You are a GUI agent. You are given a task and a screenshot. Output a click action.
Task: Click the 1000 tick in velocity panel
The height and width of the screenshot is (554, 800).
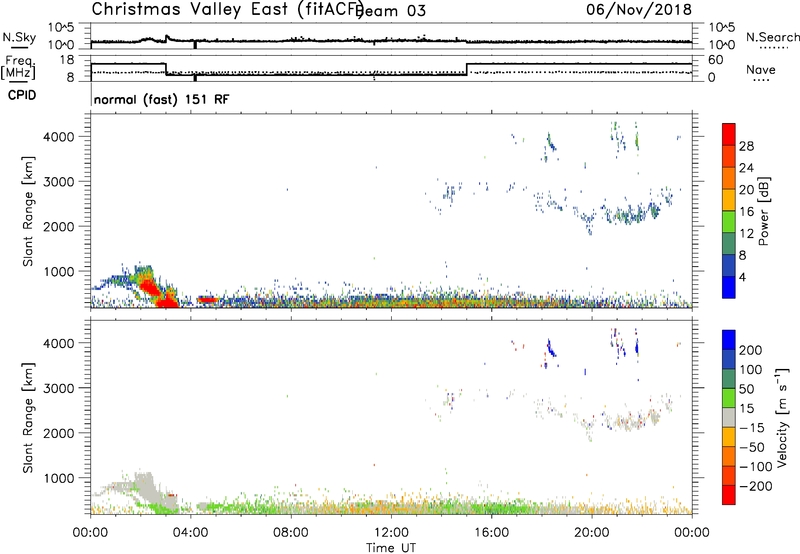60,478
